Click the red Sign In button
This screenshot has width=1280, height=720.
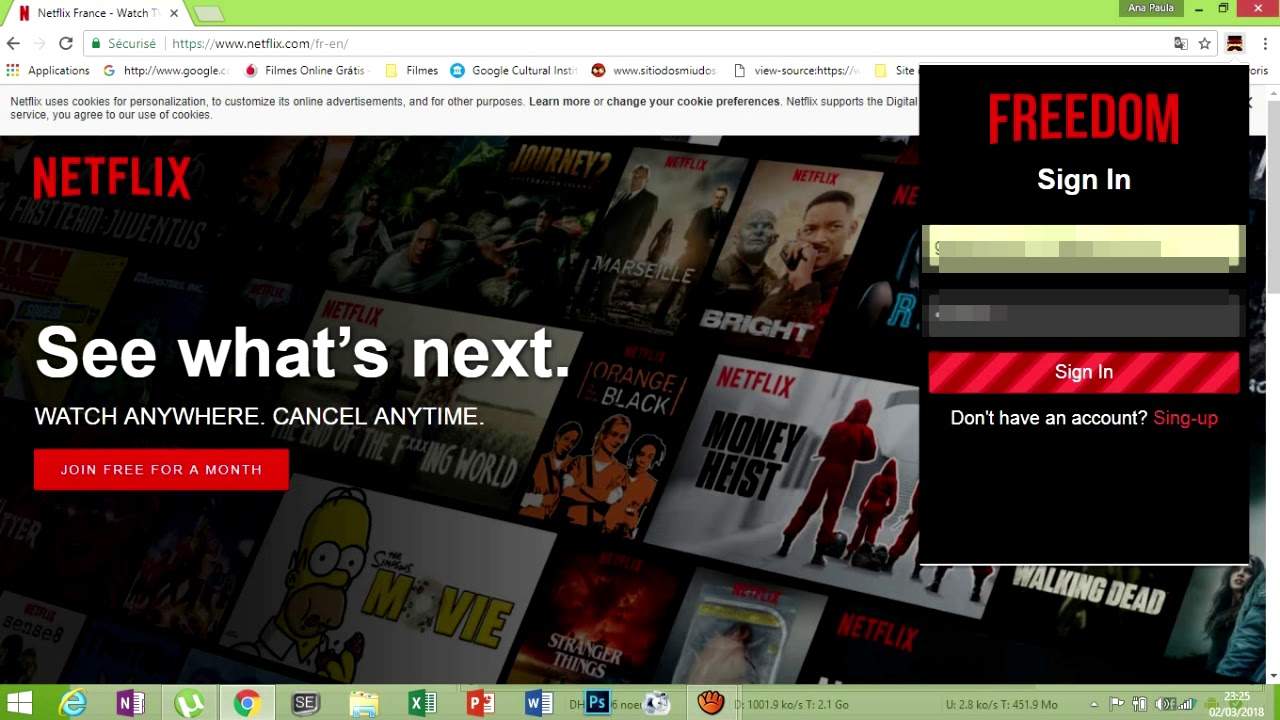point(1083,372)
